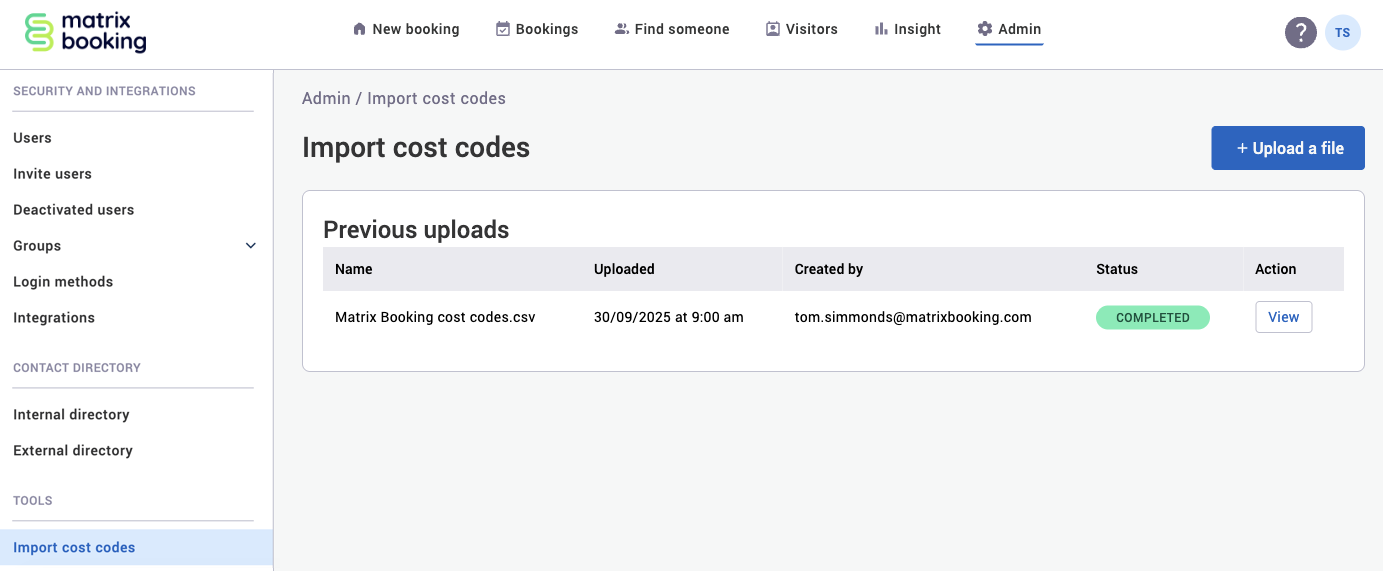The width and height of the screenshot is (1383, 571).
Task: Click the calendar icon beside Bookings
Action: [x=503, y=29]
